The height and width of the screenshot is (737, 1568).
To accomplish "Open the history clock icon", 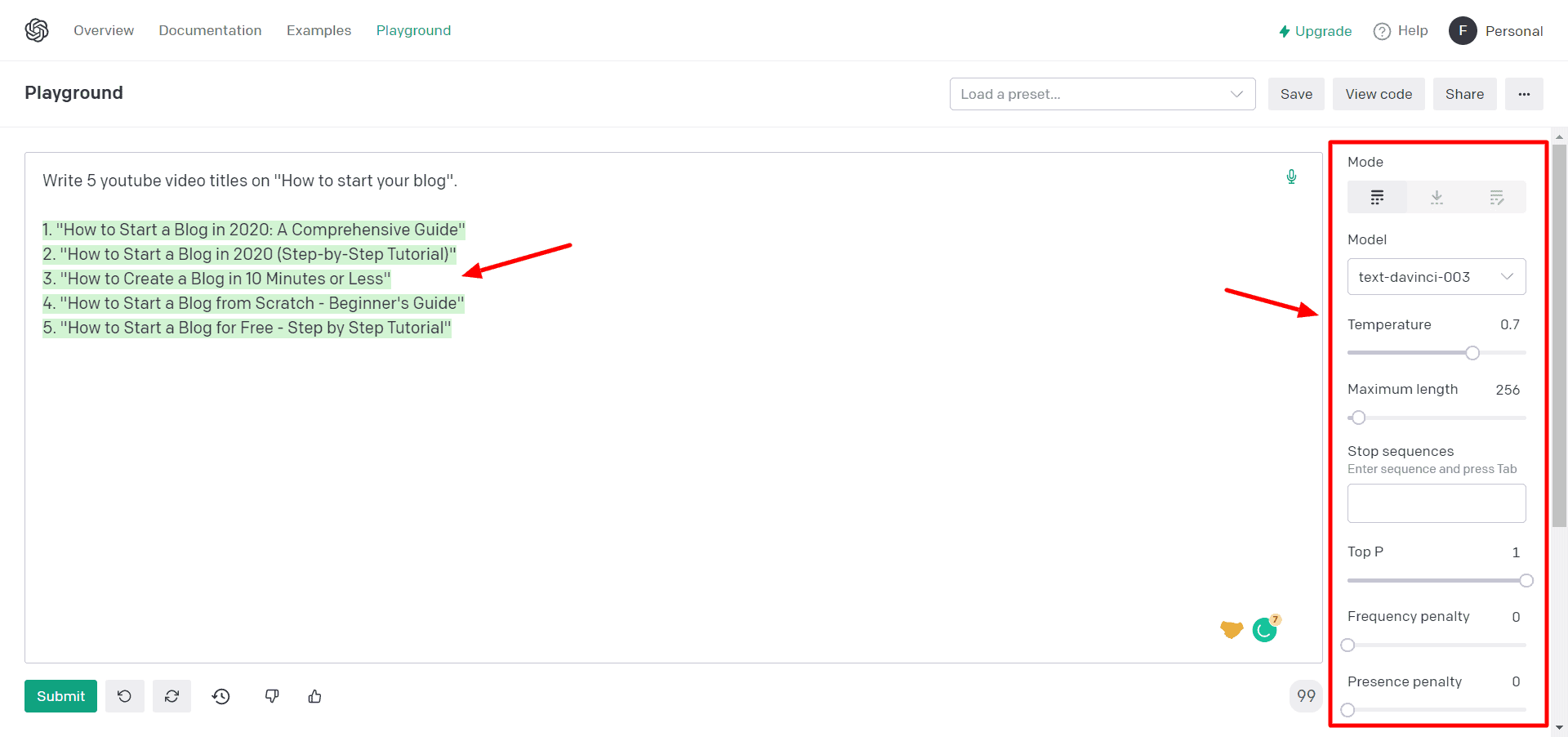I will [221, 696].
